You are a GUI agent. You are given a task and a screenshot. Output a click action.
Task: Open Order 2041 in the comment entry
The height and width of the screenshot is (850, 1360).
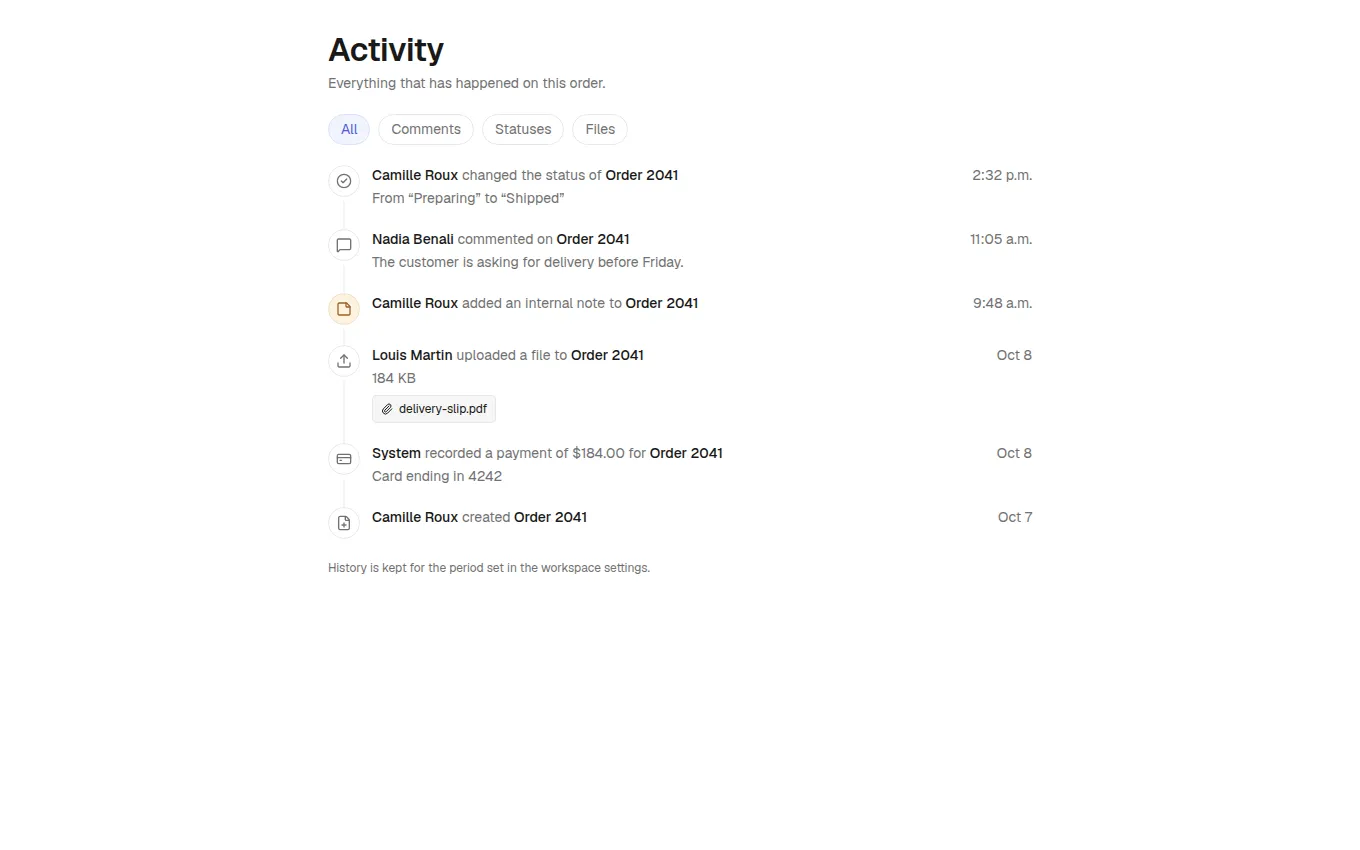pyautogui.click(x=593, y=239)
